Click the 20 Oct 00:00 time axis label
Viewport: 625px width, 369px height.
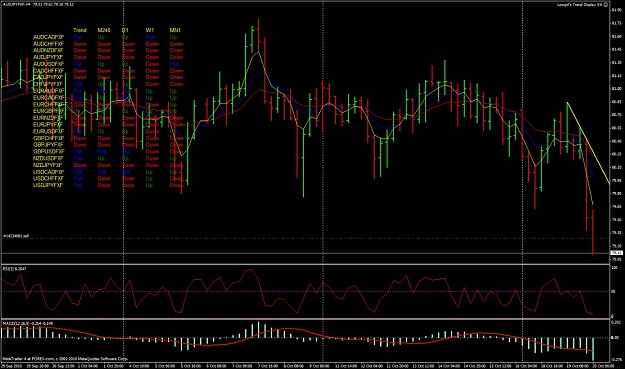click(x=603, y=366)
